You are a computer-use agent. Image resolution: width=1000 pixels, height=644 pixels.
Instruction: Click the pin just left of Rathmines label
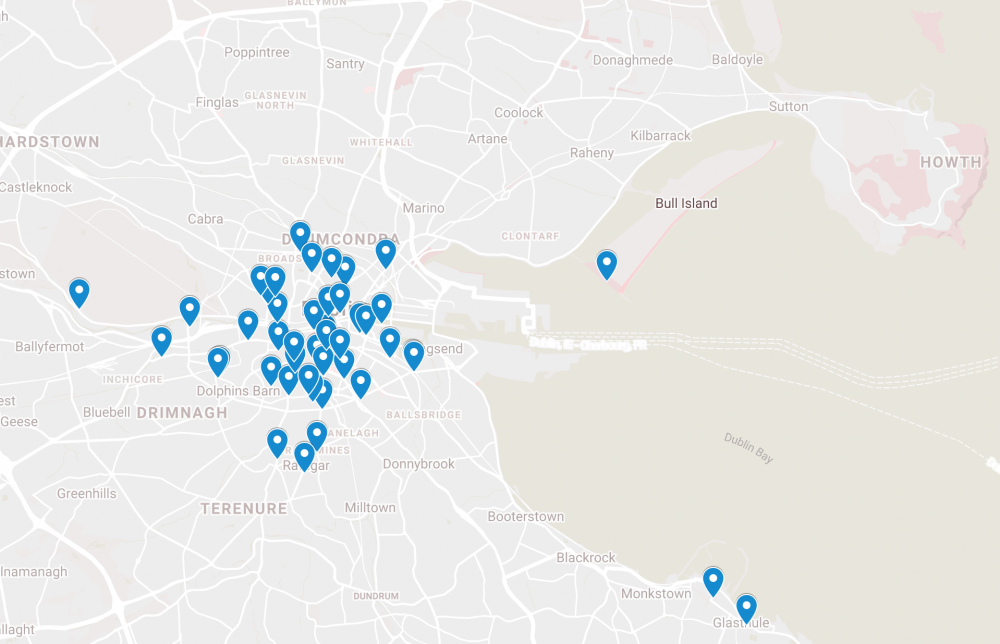point(277,443)
